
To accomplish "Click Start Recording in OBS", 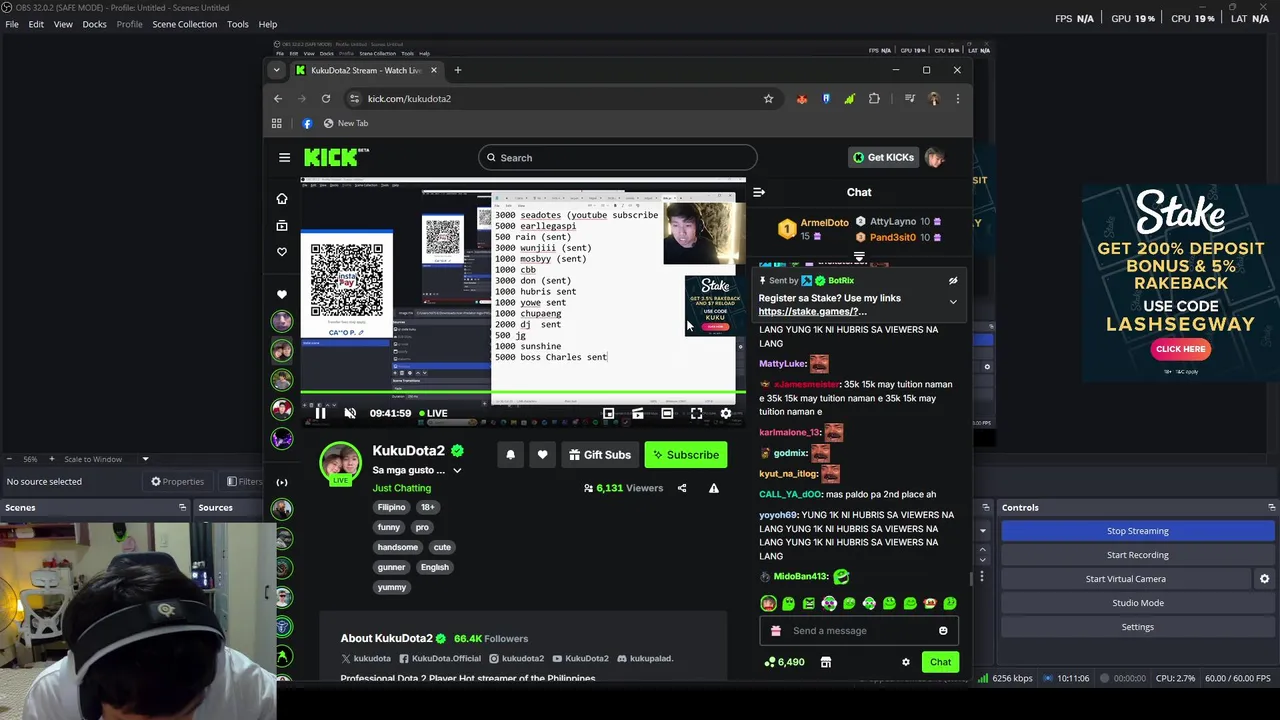I will 1137,555.
